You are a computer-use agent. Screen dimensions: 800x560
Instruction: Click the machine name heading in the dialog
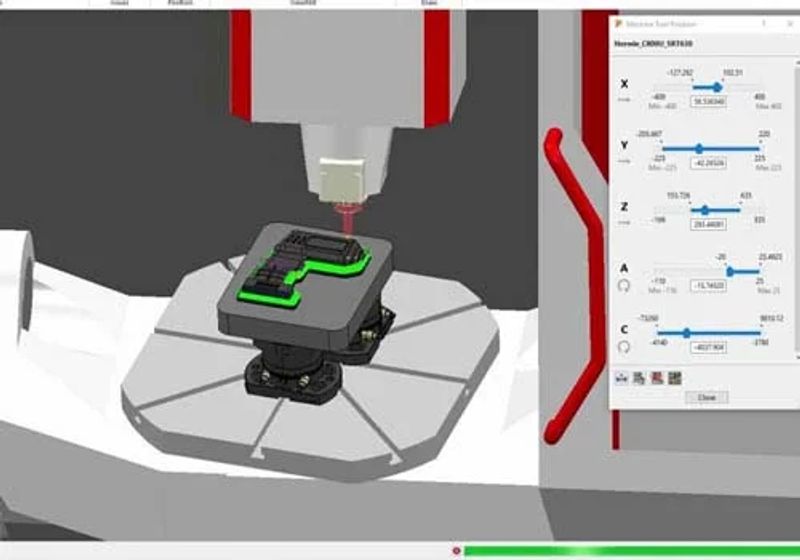(x=653, y=44)
